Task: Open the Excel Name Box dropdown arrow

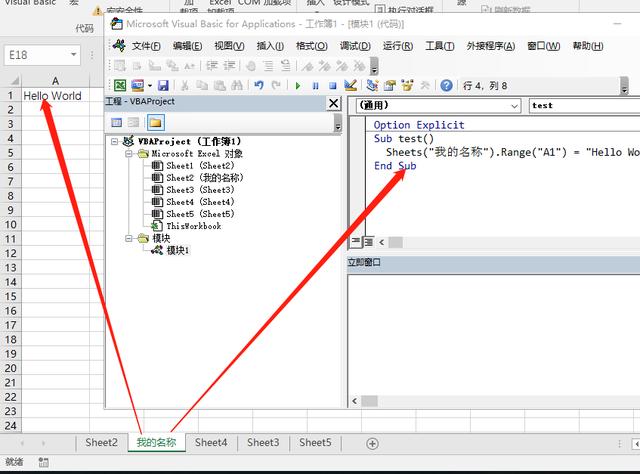Action: (x=73, y=54)
